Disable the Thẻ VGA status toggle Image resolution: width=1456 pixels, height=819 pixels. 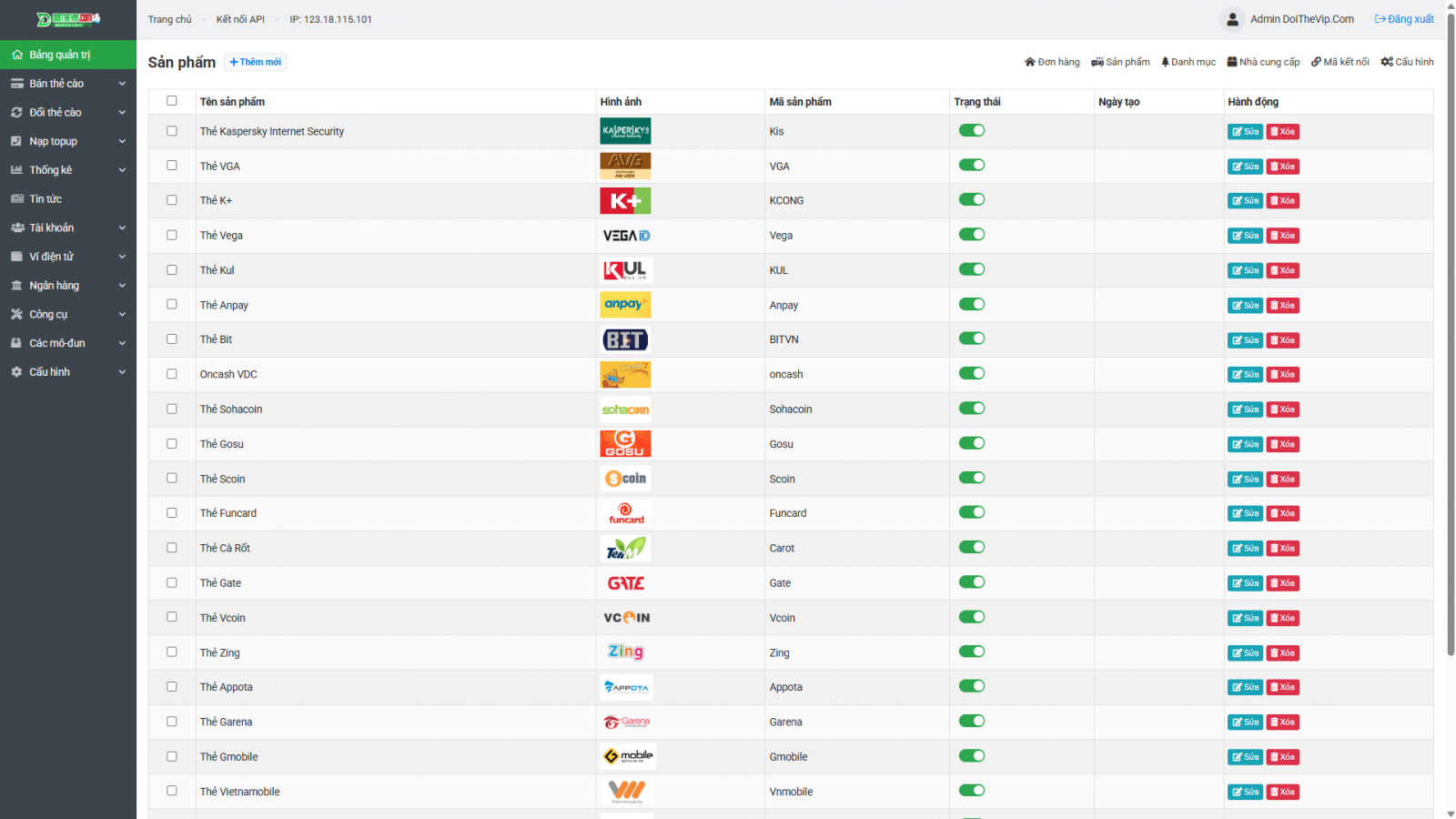pos(972,166)
